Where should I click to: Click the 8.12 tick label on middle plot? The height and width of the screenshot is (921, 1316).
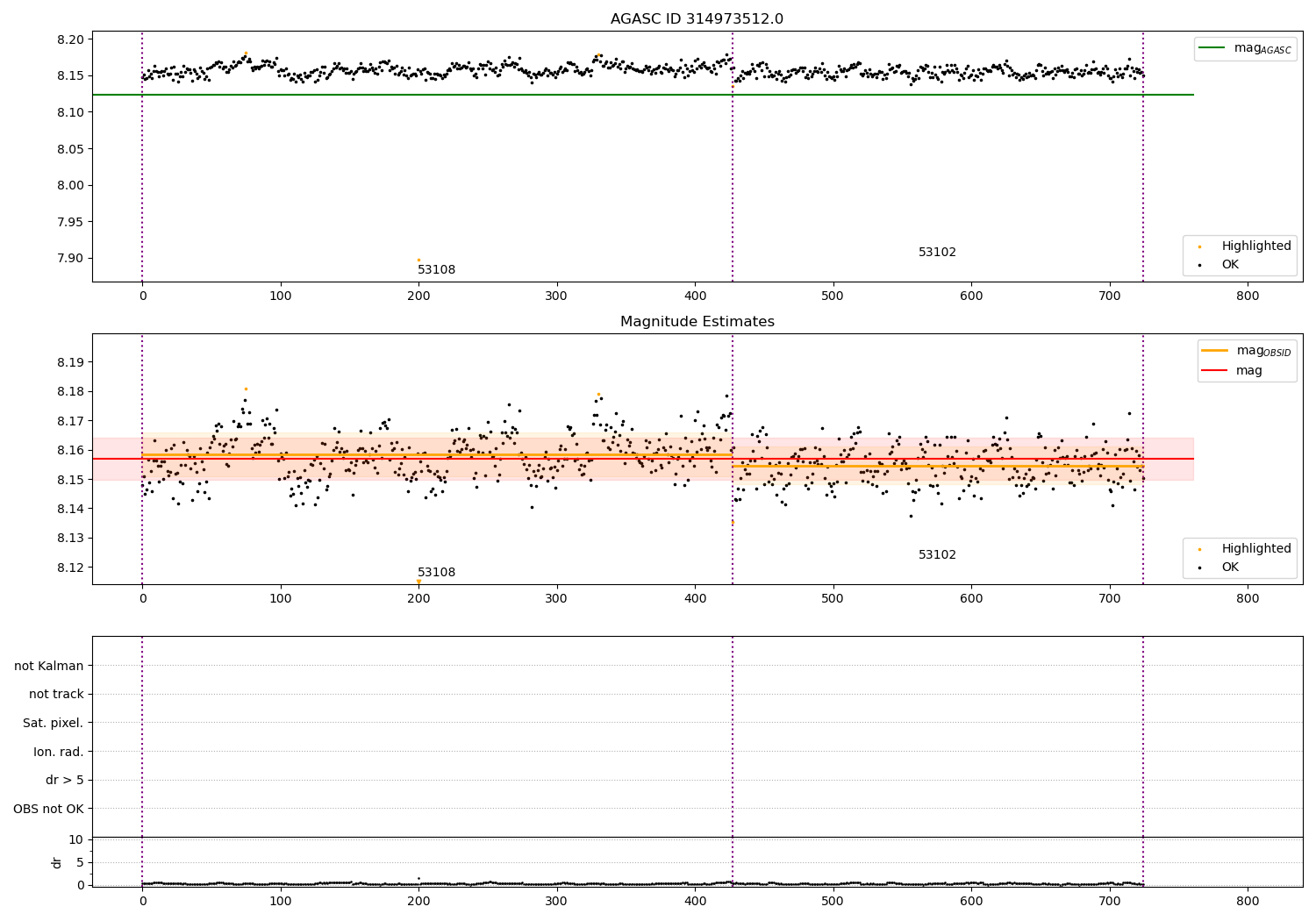tap(72, 568)
